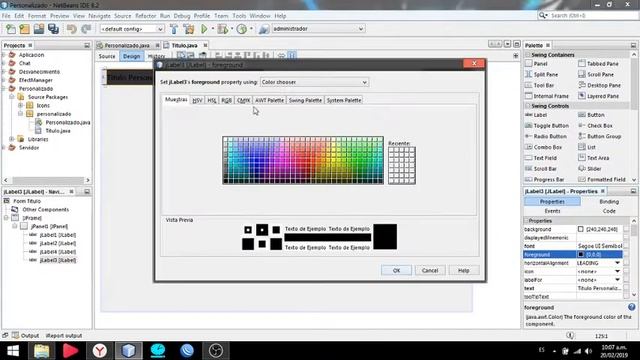Switch editor to Source view

click(107, 56)
